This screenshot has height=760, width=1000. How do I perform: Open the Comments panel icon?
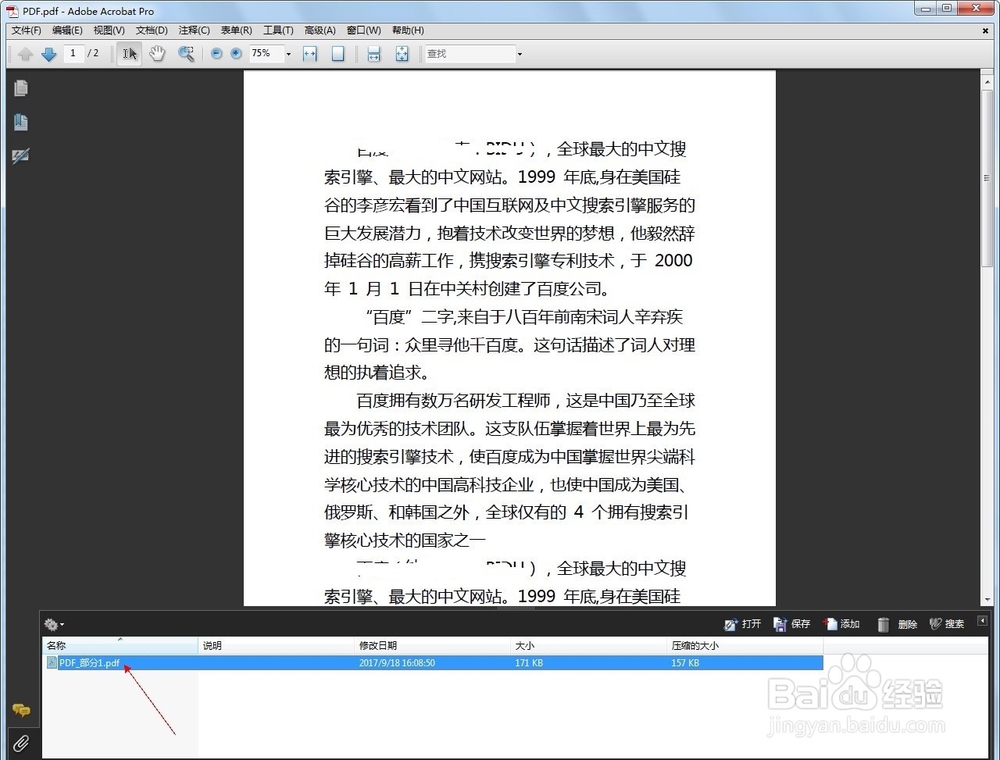(21, 710)
